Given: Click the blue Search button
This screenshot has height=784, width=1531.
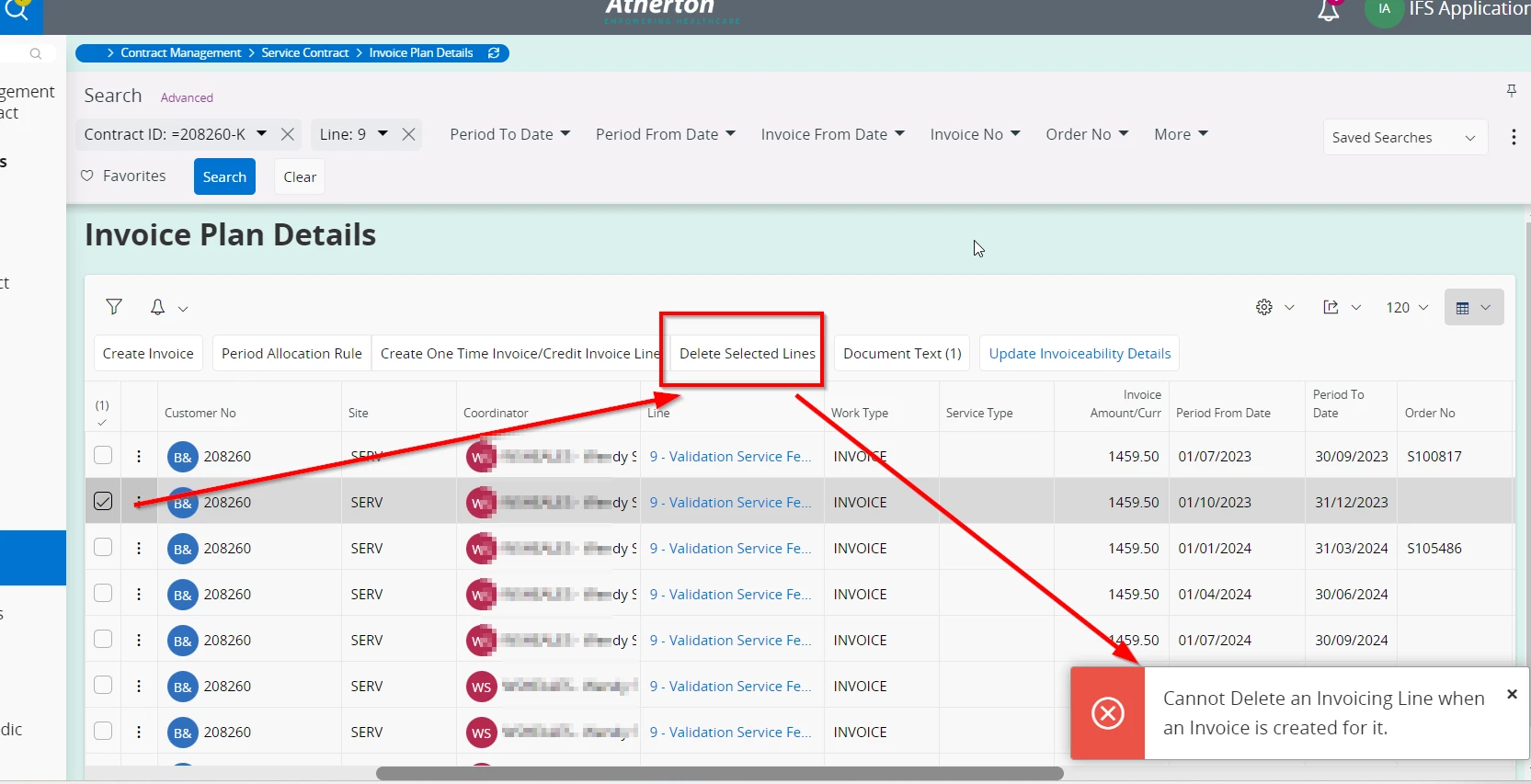Looking at the screenshot, I should pyautogui.click(x=224, y=176).
